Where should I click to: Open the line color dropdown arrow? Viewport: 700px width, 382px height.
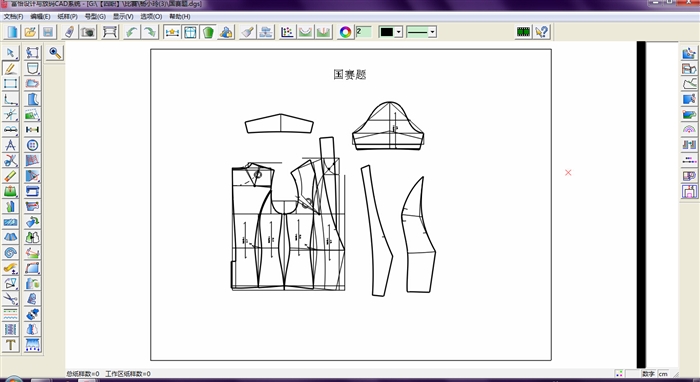tap(399, 32)
